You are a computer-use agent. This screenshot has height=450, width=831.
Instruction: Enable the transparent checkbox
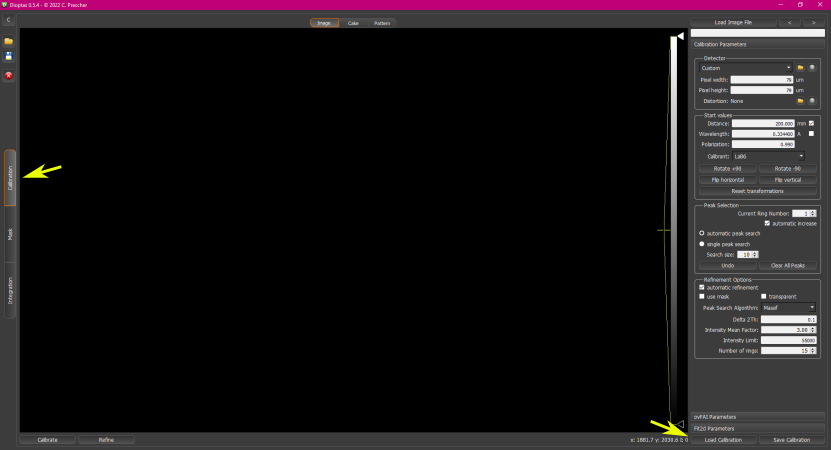click(x=764, y=297)
